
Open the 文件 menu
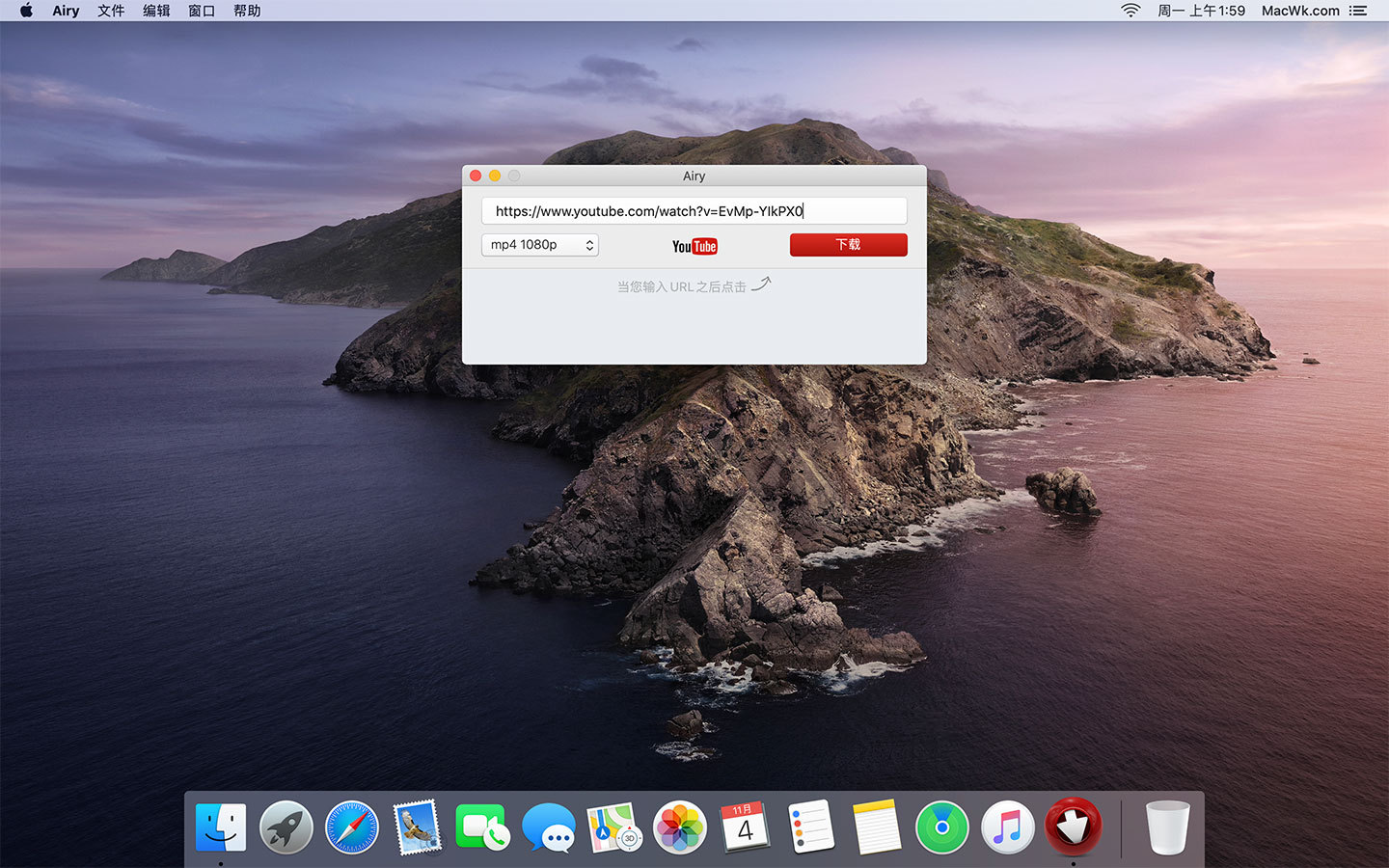111,11
